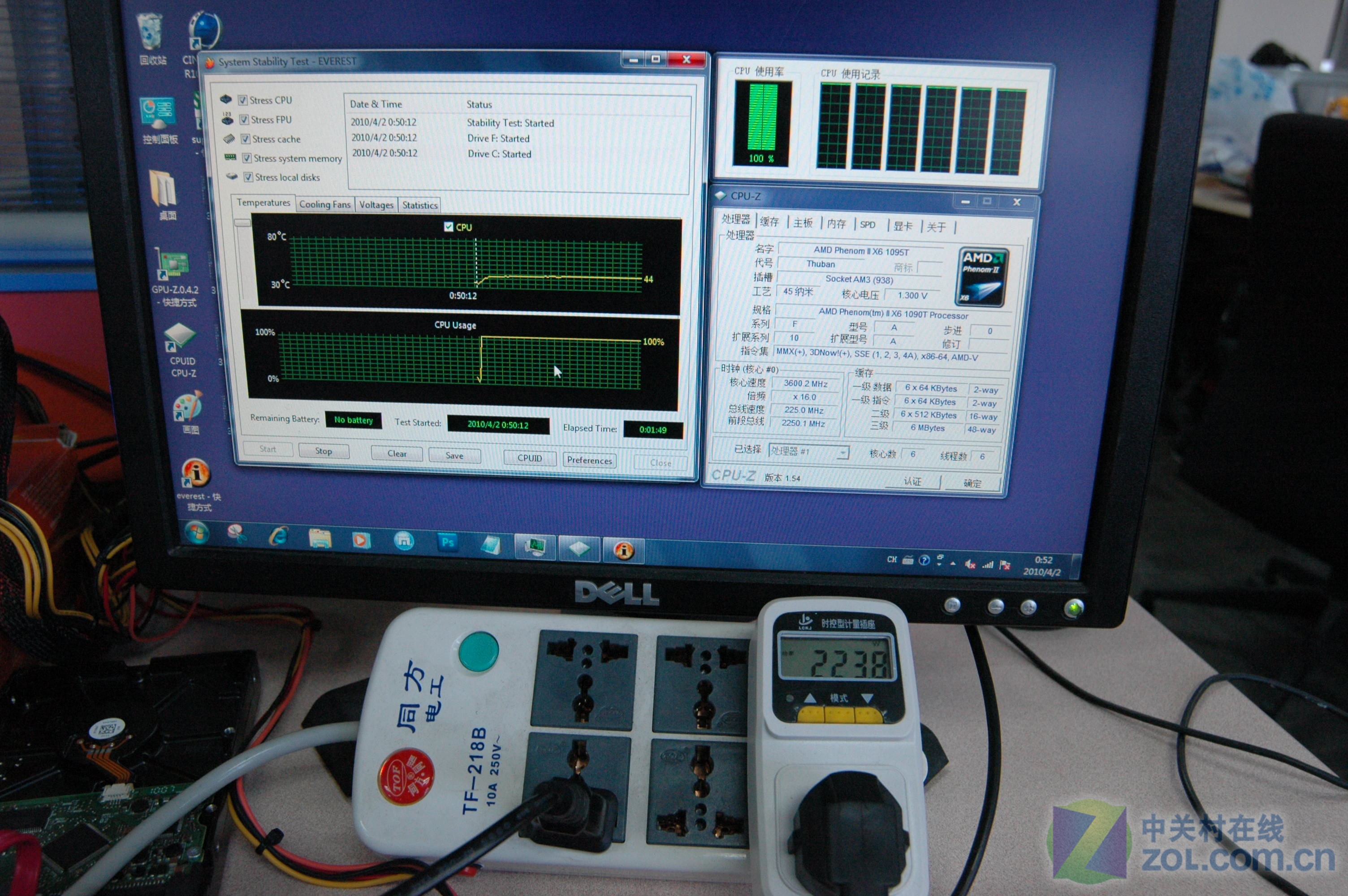Click the 确定 button in CPU-Z
Image resolution: width=1348 pixels, height=896 pixels.
(972, 483)
